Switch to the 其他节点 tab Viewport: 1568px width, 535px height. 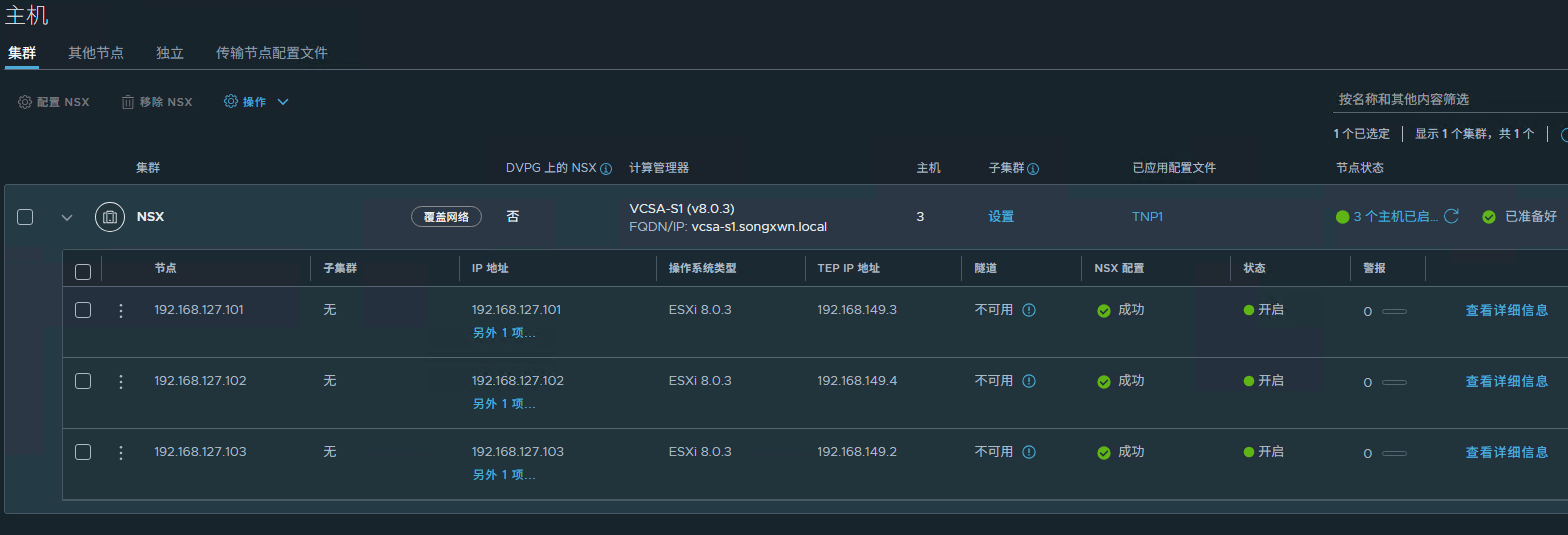click(96, 53)
